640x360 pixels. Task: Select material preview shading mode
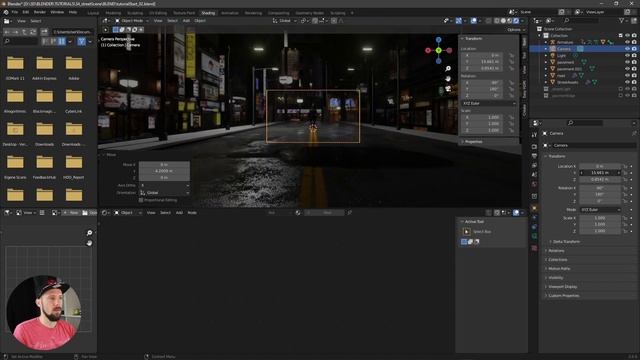509,20
